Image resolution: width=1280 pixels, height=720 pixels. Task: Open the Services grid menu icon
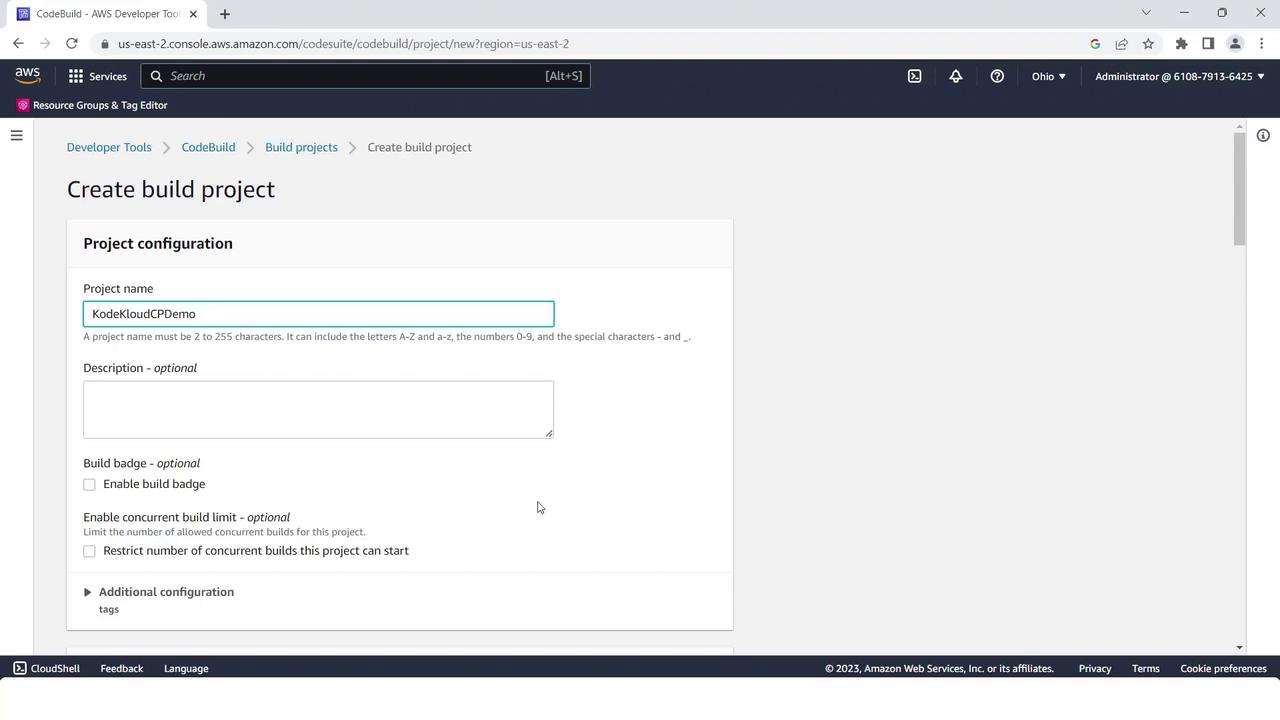pyautogui.click(x=76, y=76)
